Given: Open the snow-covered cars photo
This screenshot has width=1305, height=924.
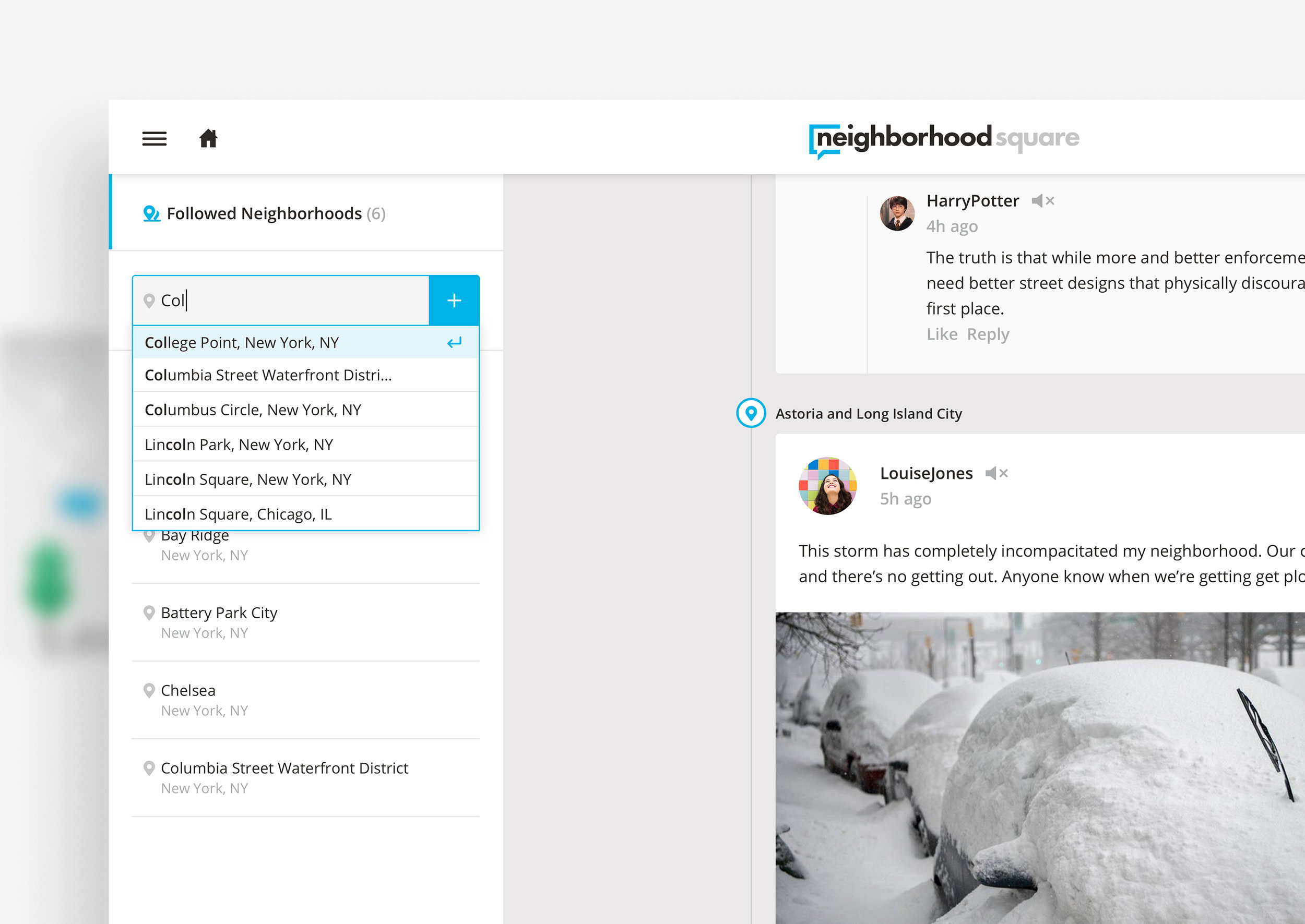Looking at the screenshot, I should pos(1040,767).
